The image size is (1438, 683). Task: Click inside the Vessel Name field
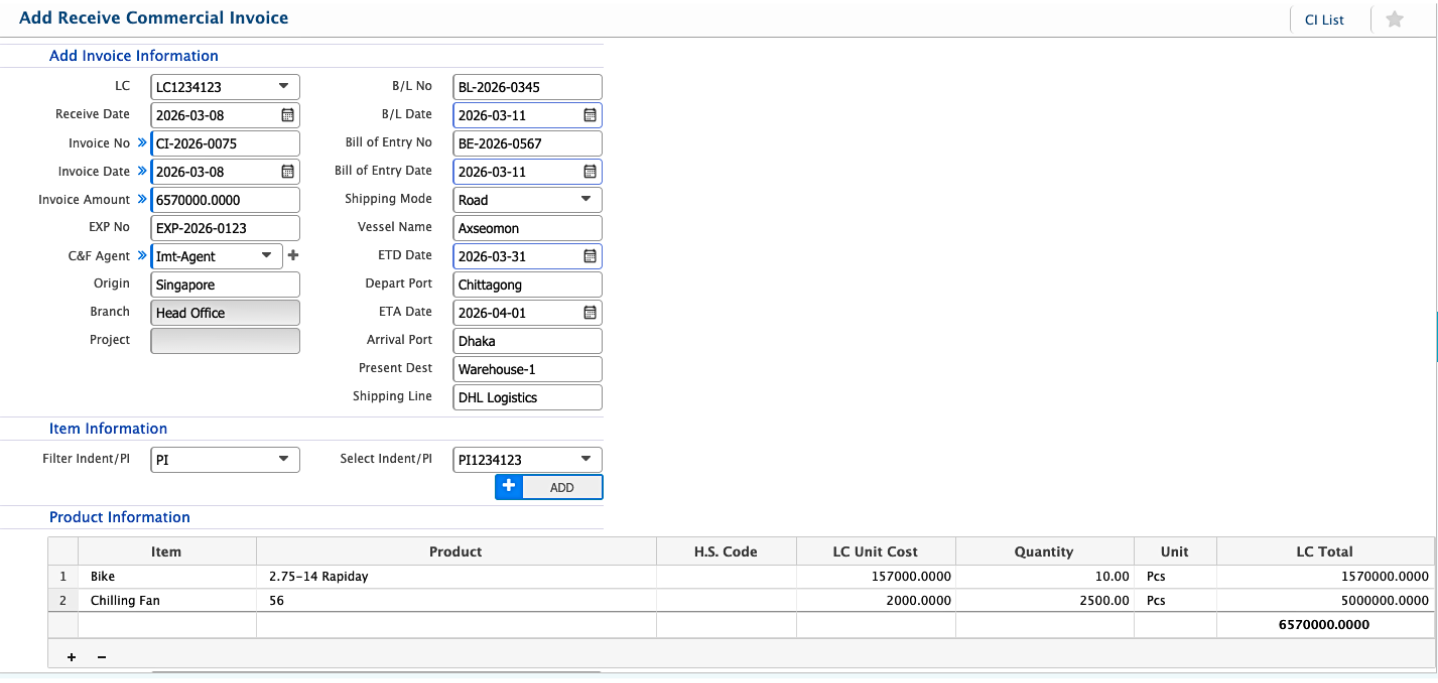pyautogui.click(x=527, y=227)
